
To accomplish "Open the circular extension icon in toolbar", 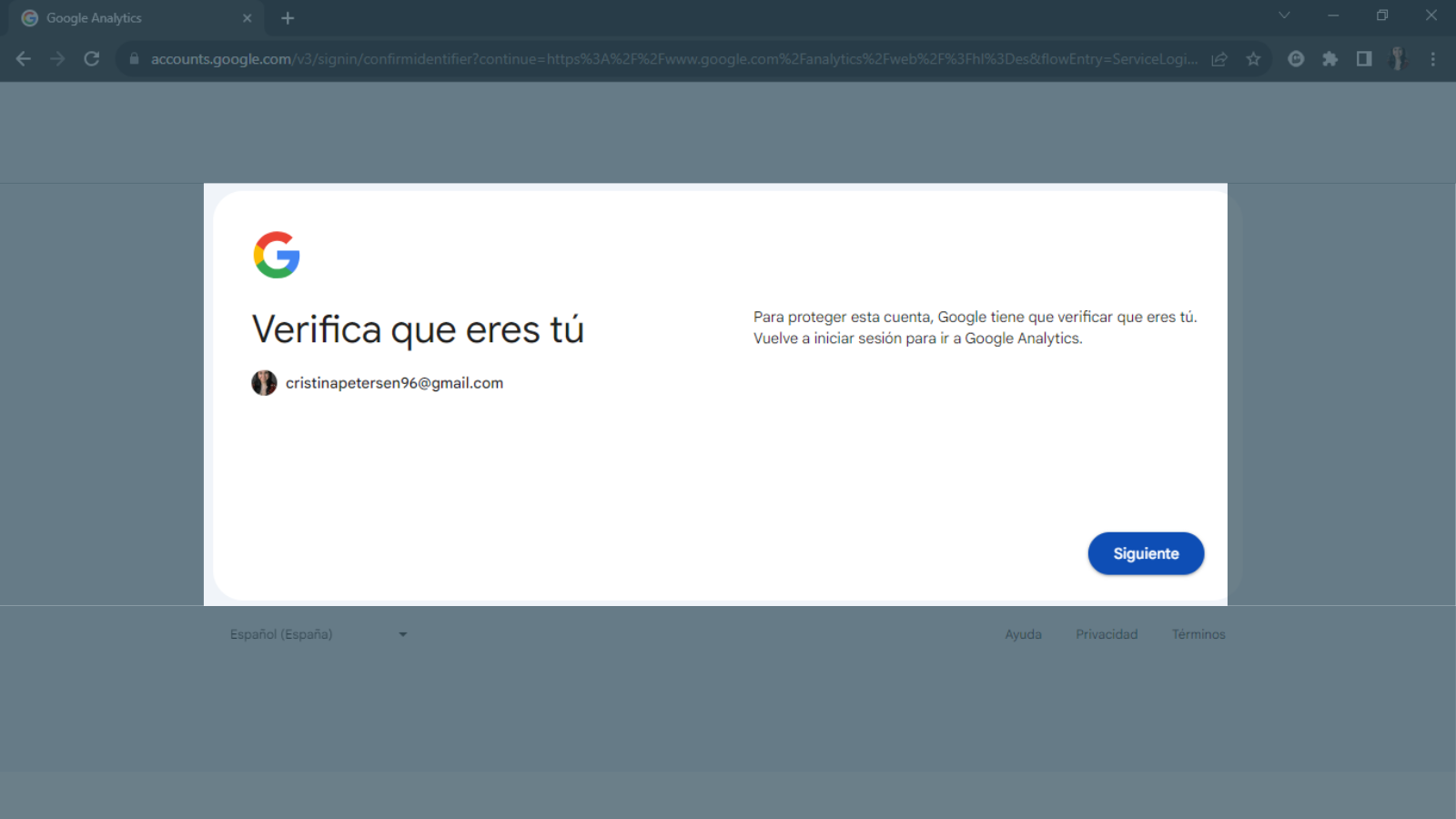I will tap(1296, 59).
